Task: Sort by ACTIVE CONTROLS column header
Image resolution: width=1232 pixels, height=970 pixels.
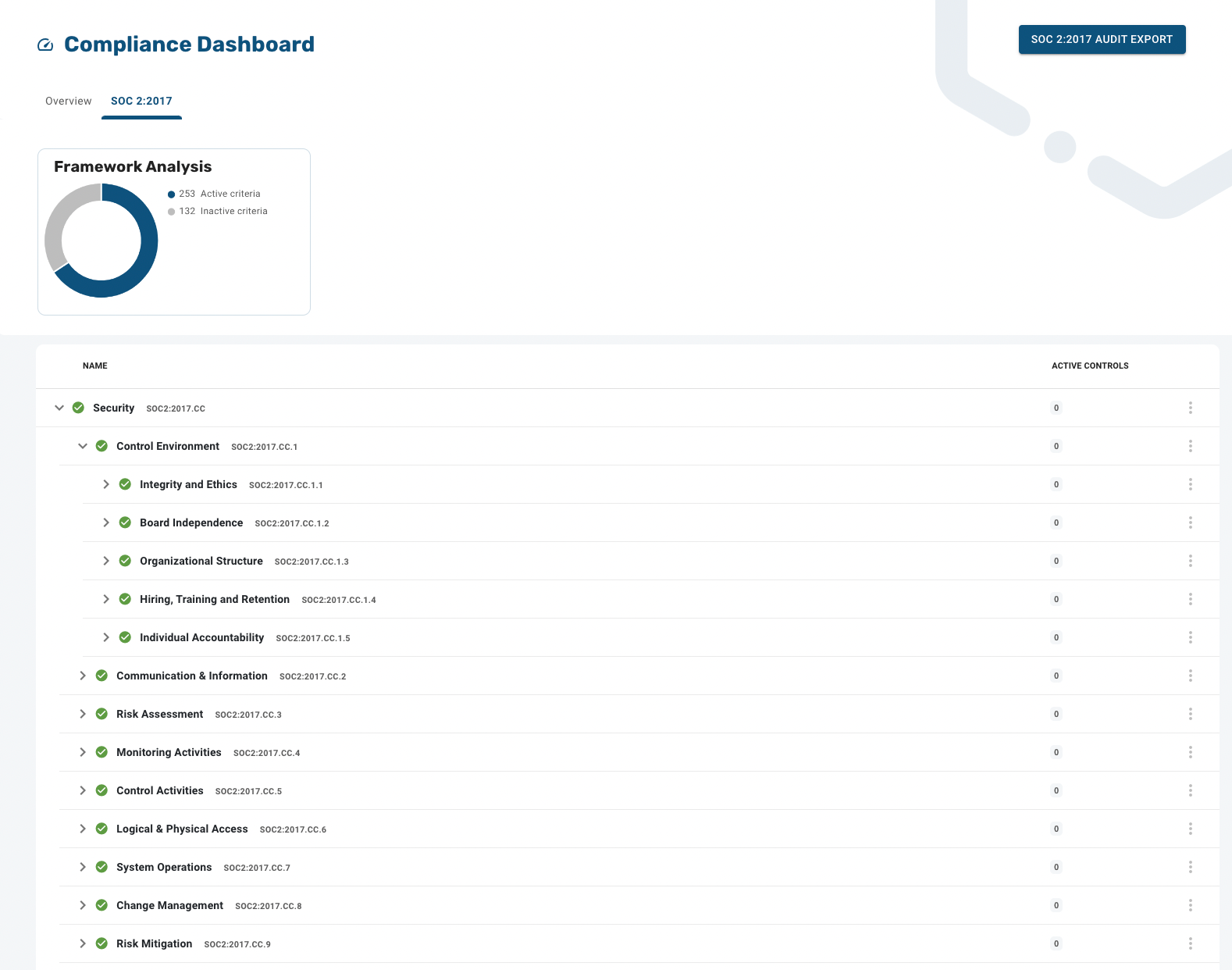Action: pyautogui.click(x=1090, y=366)
